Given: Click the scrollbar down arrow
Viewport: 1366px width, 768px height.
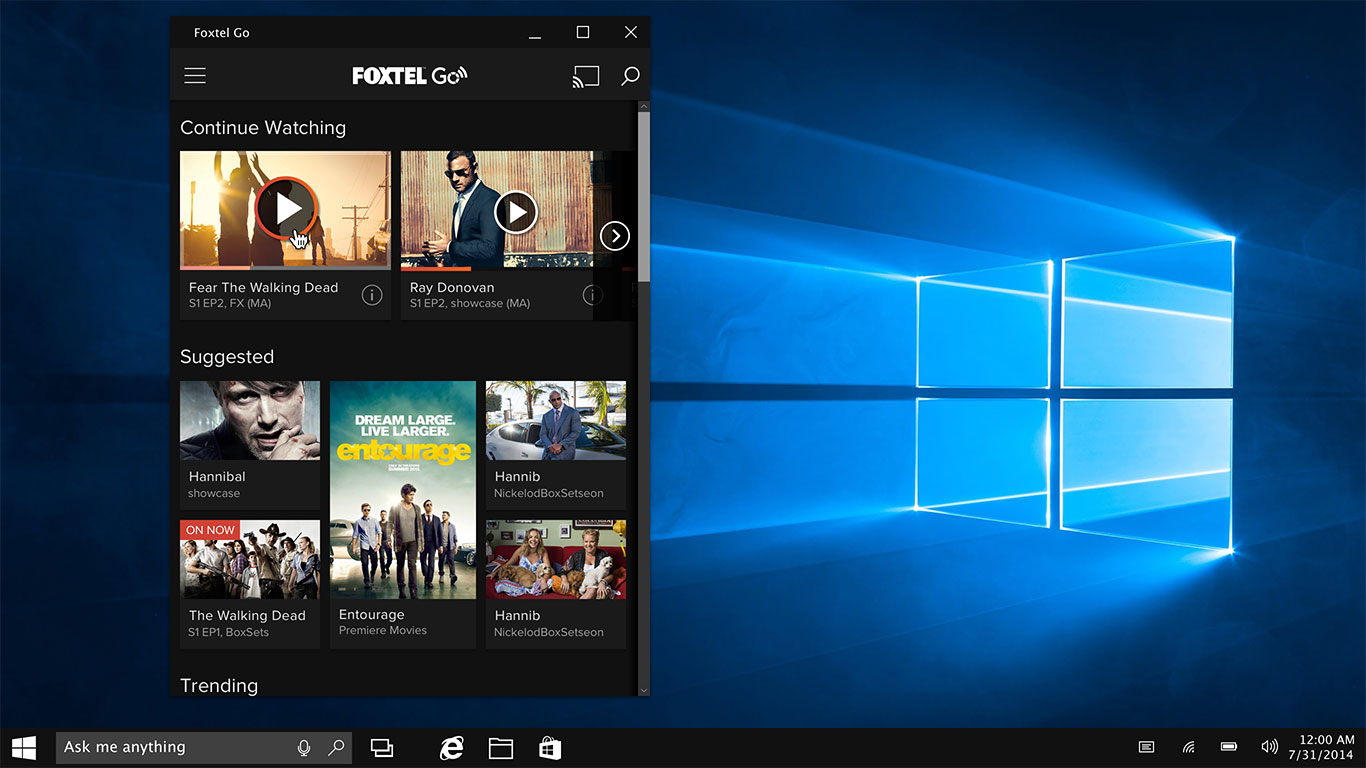Looking at the screenshot, I should [644, 690].
